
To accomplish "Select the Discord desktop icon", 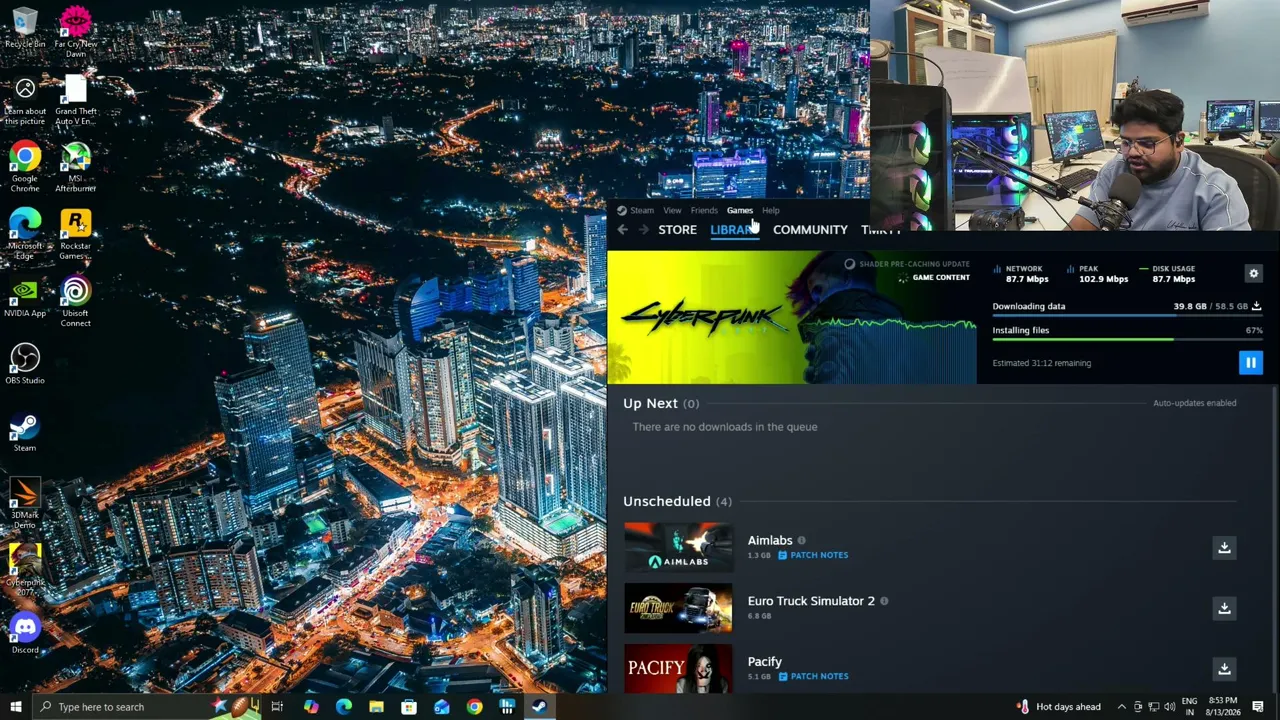I will pos(25,633).
